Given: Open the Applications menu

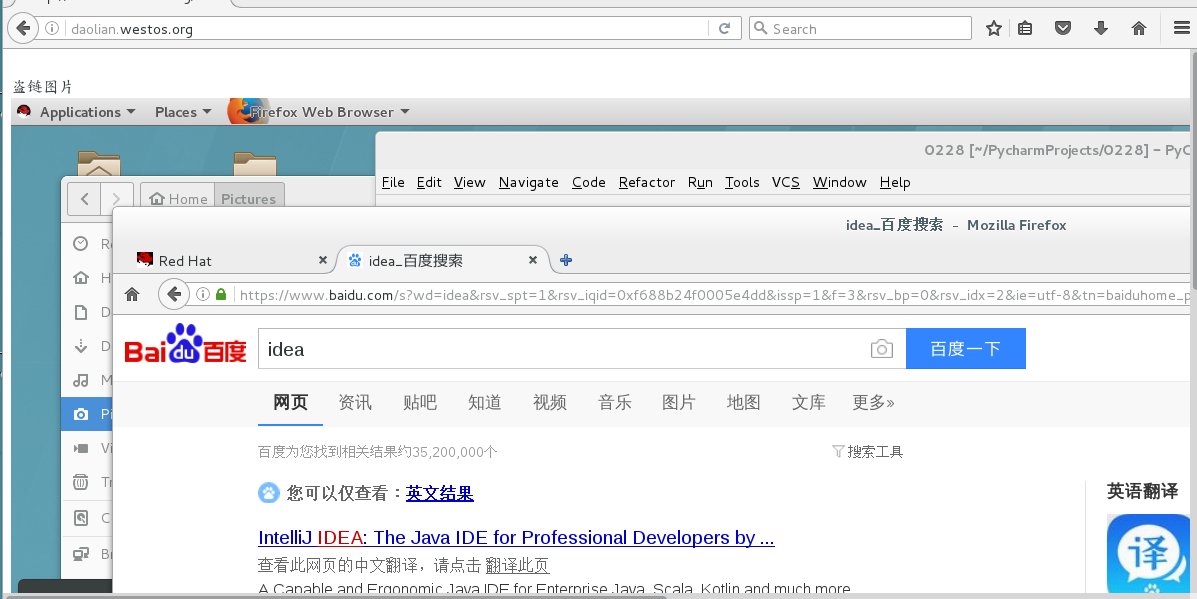Looking at the screenshot, I should point(87,112).
